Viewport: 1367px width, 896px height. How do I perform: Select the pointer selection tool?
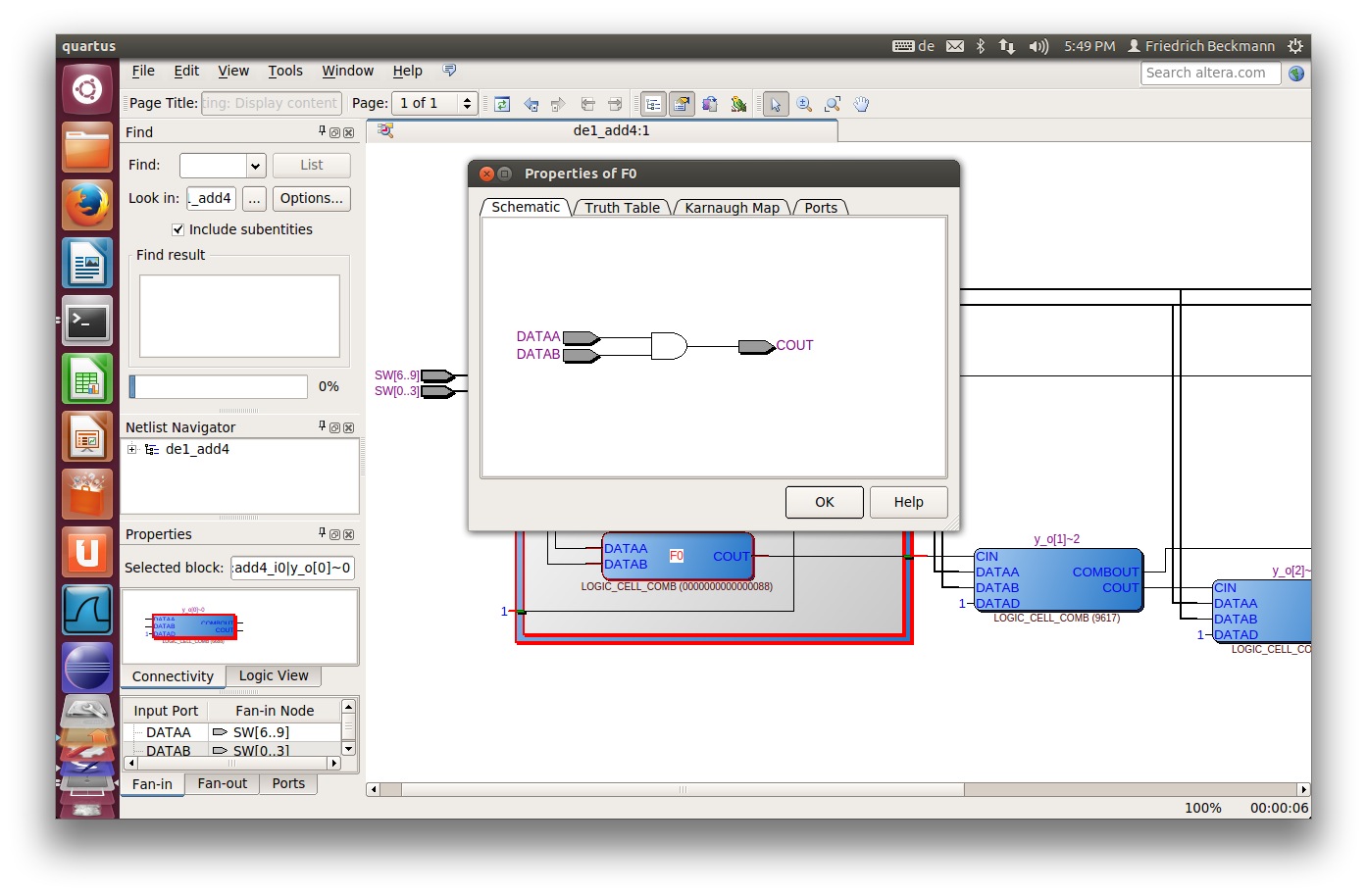[x=776, y=104]
